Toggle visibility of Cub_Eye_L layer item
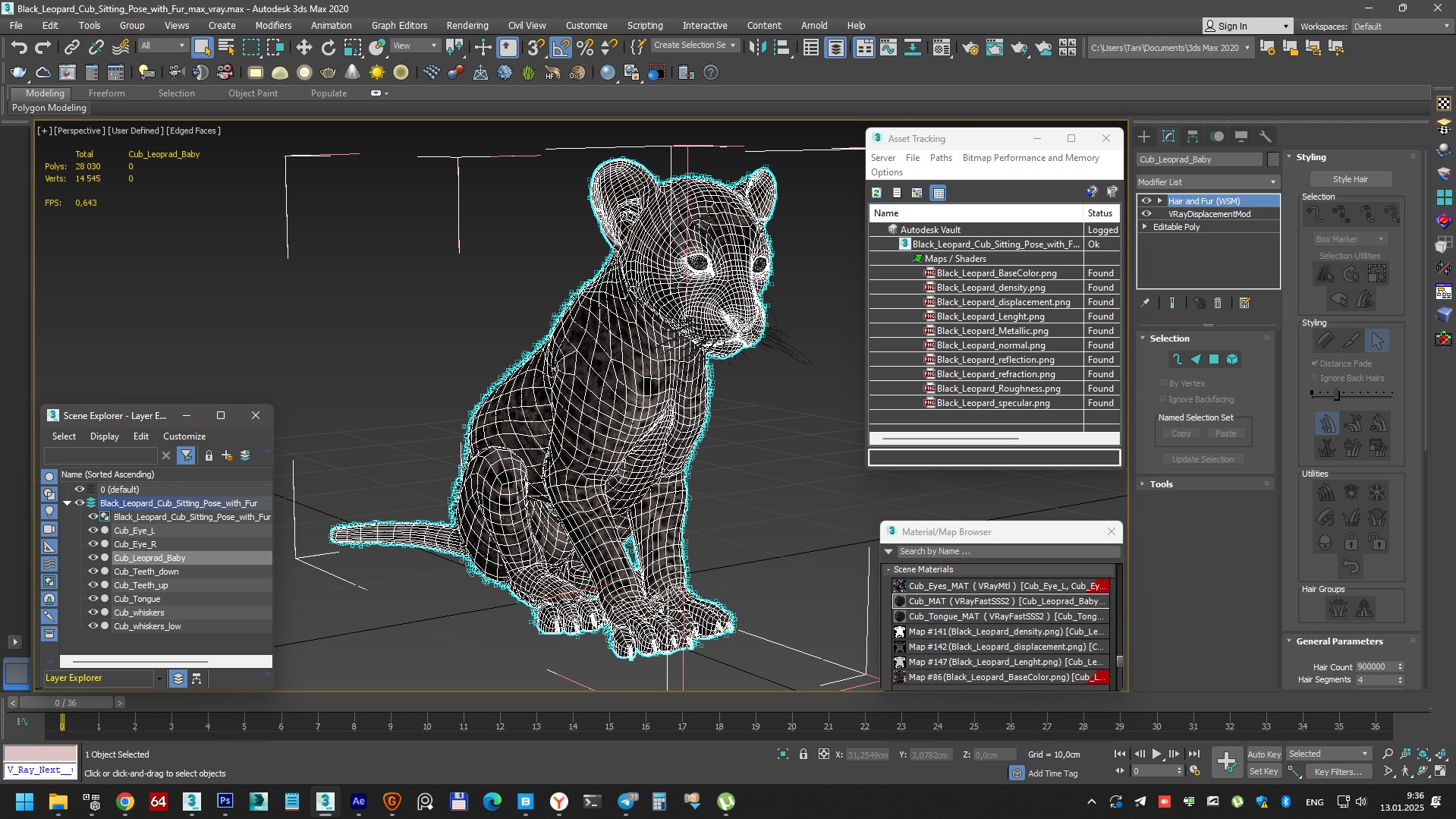This screenshot has width=1456, height=819. 93,531
